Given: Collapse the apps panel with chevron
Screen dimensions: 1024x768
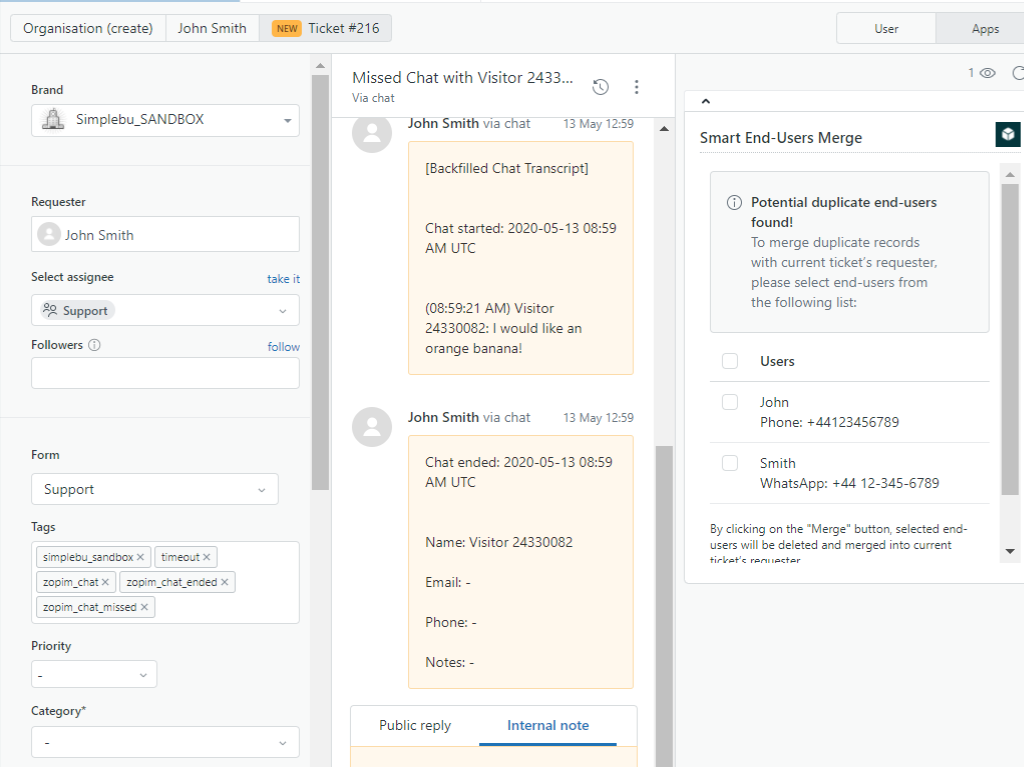Looking at the screenshot, I should [705, 101].
